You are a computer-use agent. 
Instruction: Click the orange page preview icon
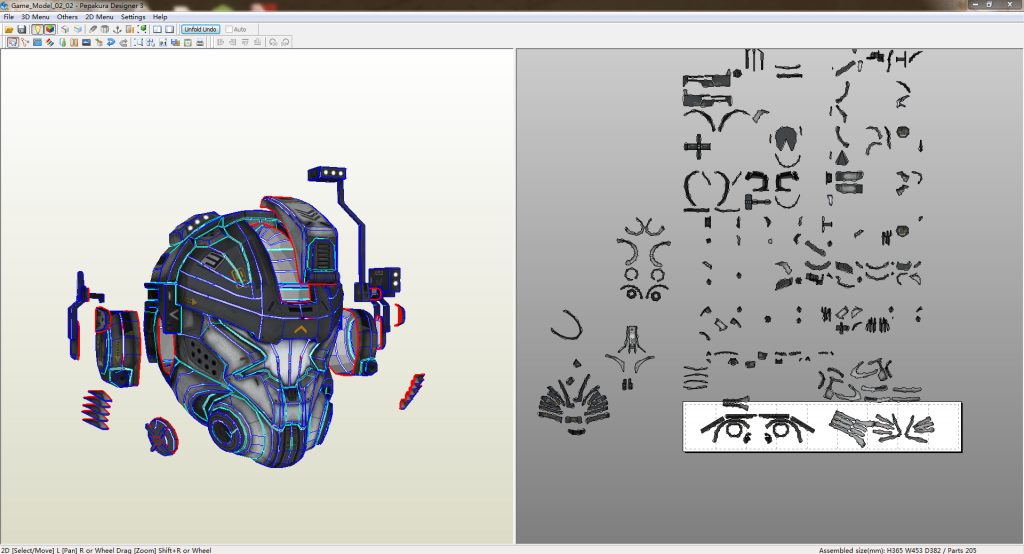188,42
